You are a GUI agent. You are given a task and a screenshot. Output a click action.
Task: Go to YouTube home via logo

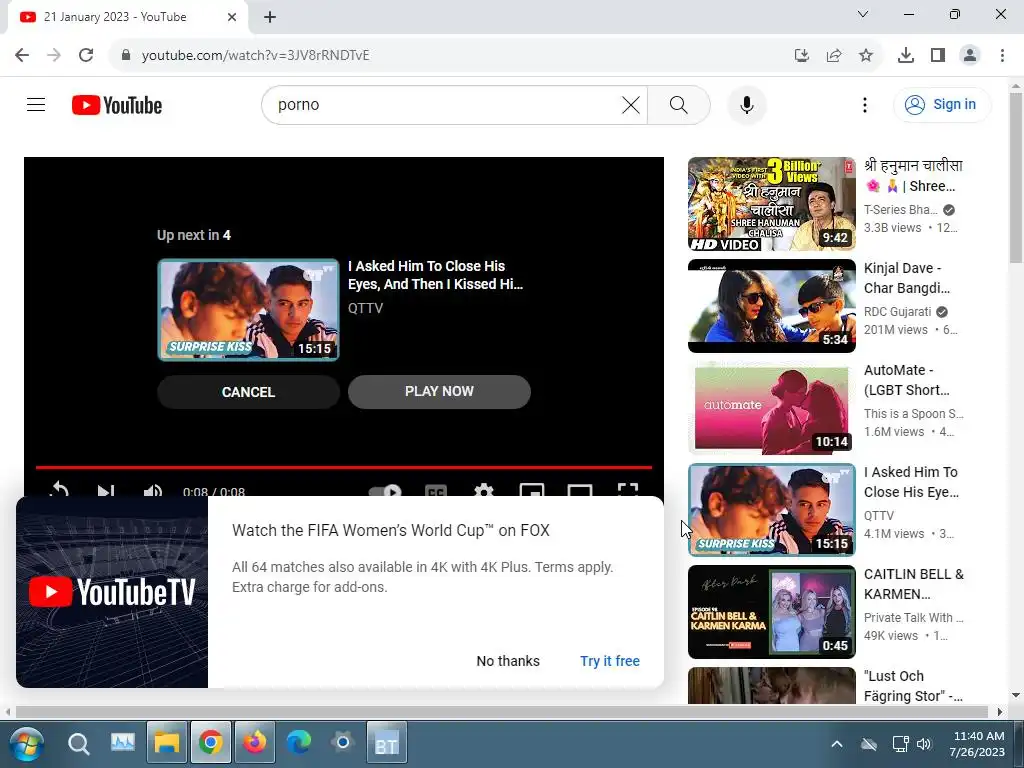coord(117,105)
